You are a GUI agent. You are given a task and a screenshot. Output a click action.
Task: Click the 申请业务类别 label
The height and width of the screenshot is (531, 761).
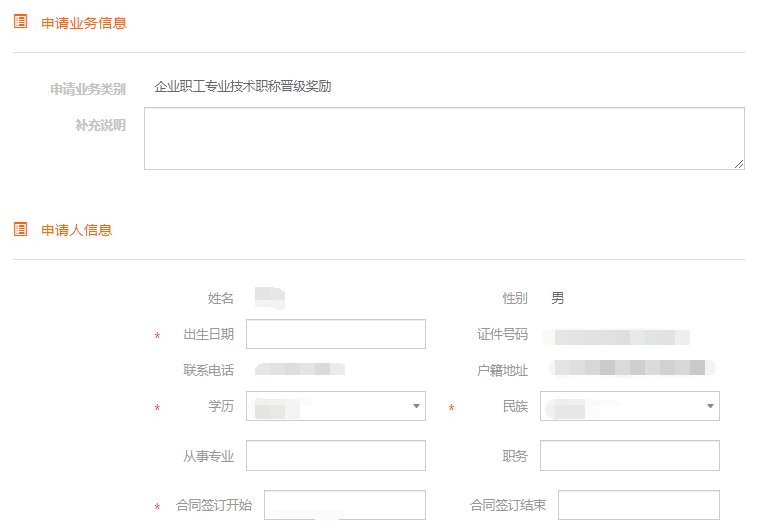(x=88, y=89)
